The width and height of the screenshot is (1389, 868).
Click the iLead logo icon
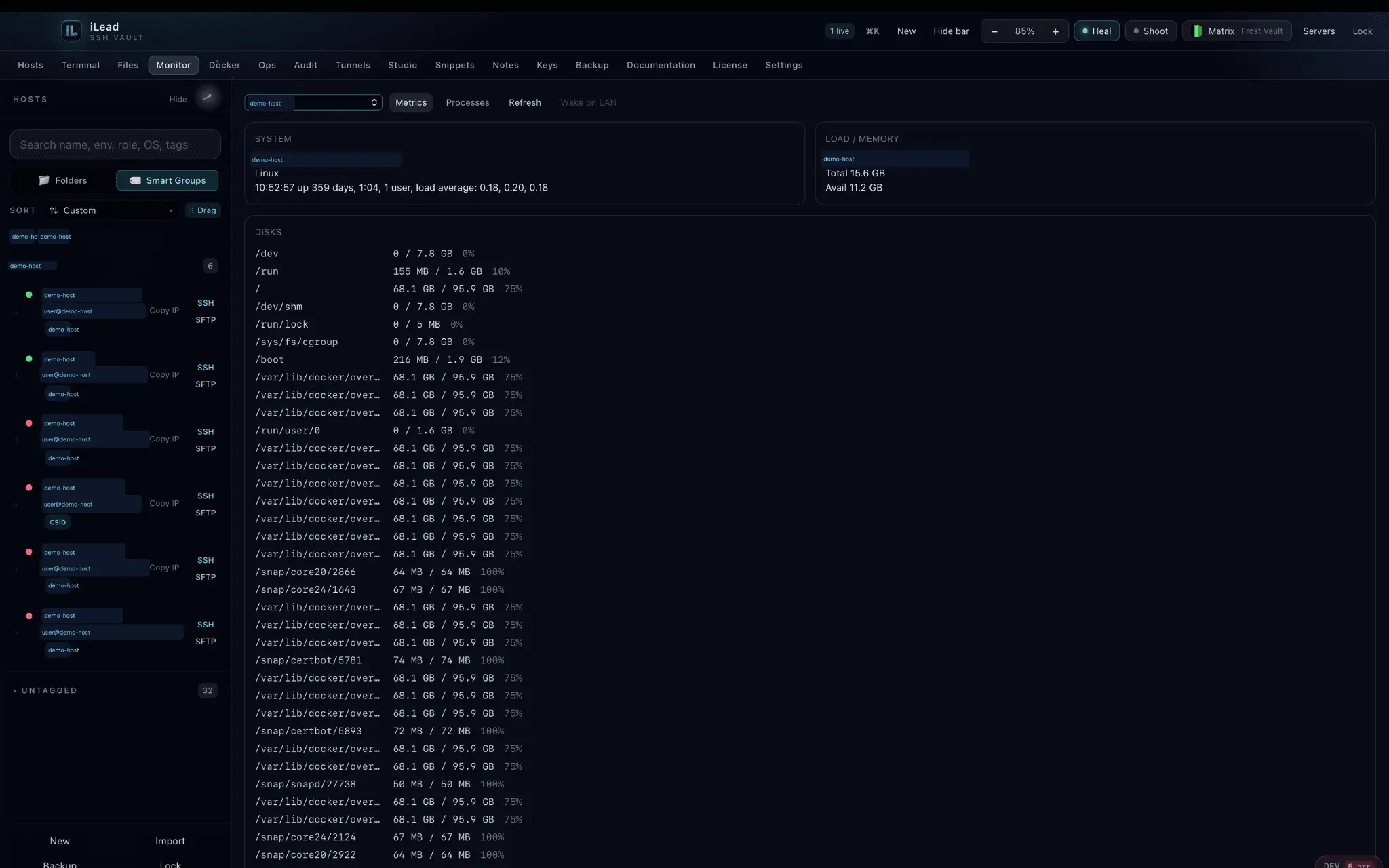click(x=71, y=31)
